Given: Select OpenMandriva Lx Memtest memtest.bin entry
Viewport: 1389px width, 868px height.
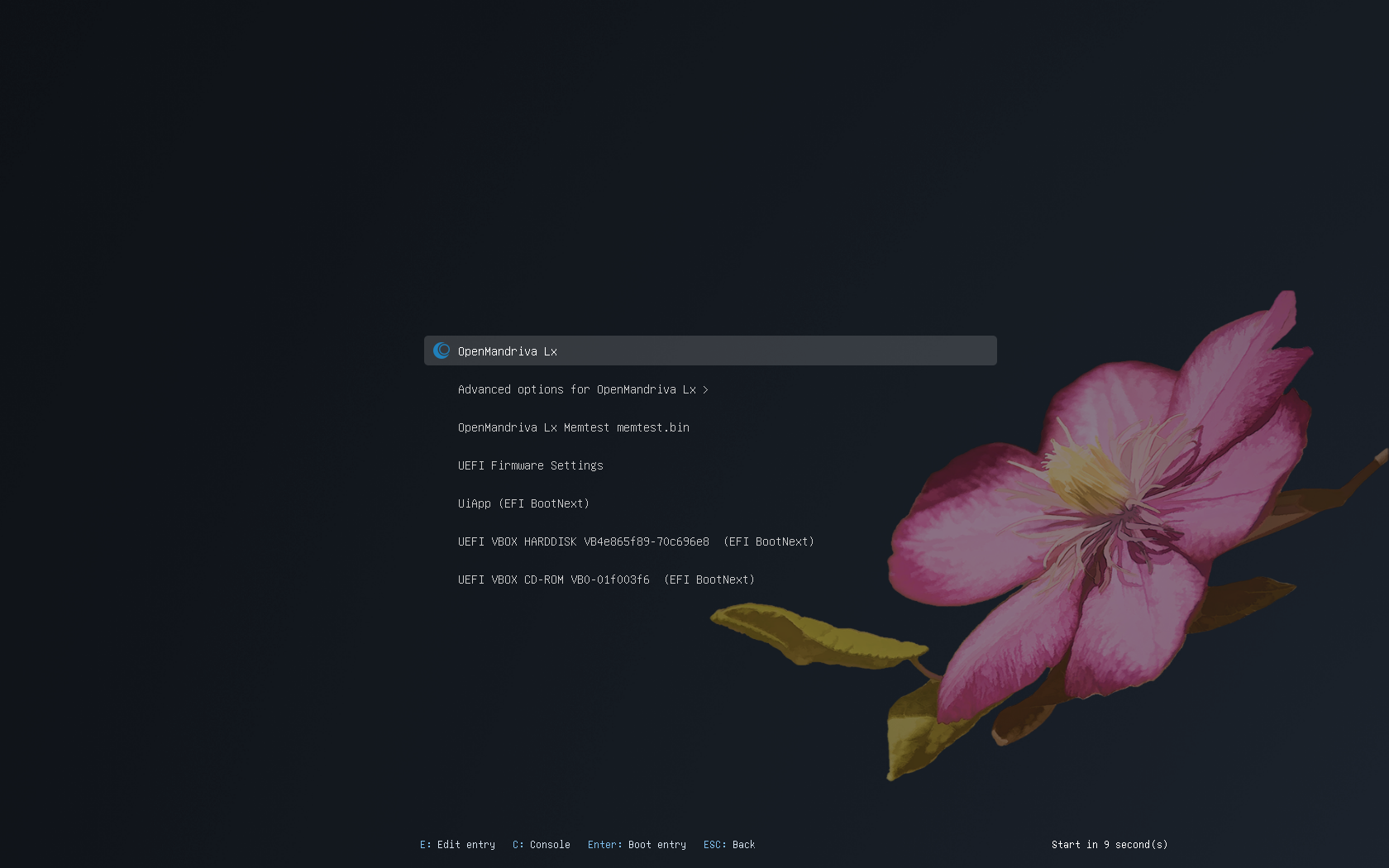Looking at the screenshot, I should click(574, 427).
